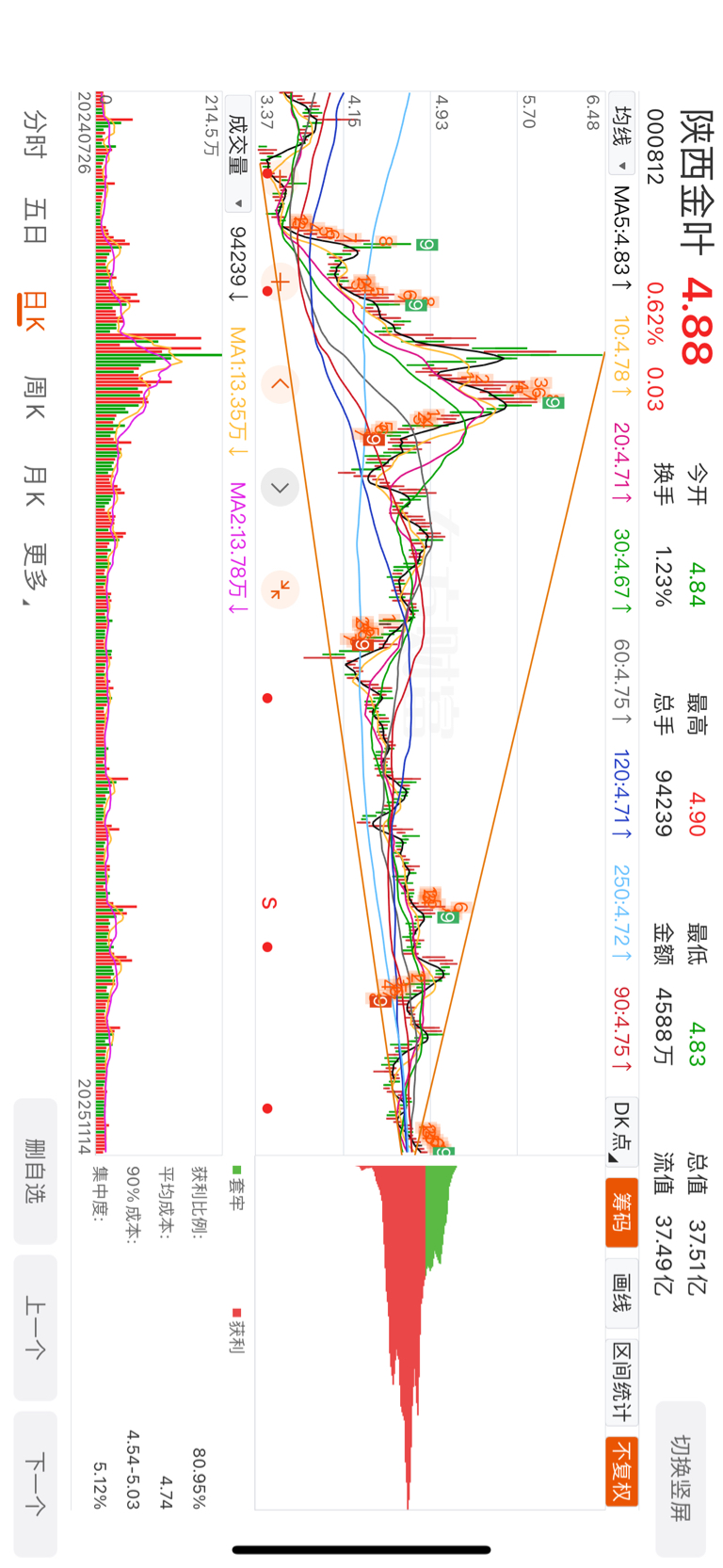Screen dimensions: 723x1568
Task: Tap the 最高 value 4.90
Action: point(697,814)
